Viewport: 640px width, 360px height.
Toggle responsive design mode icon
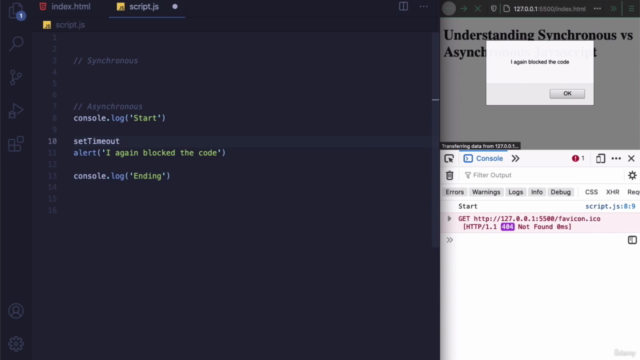(x=600, y=158)
